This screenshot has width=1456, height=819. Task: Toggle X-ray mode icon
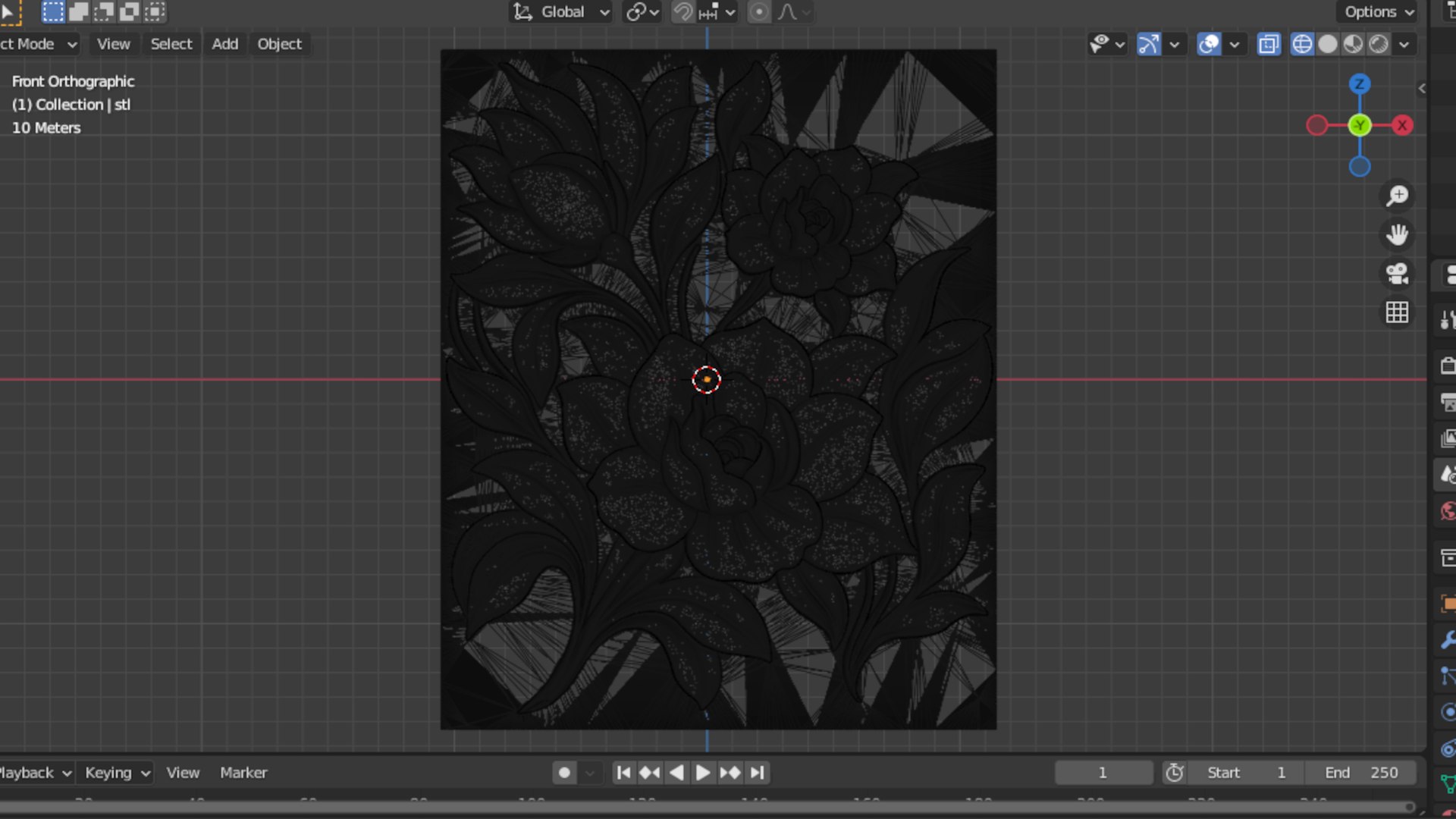coord(1269,44)
